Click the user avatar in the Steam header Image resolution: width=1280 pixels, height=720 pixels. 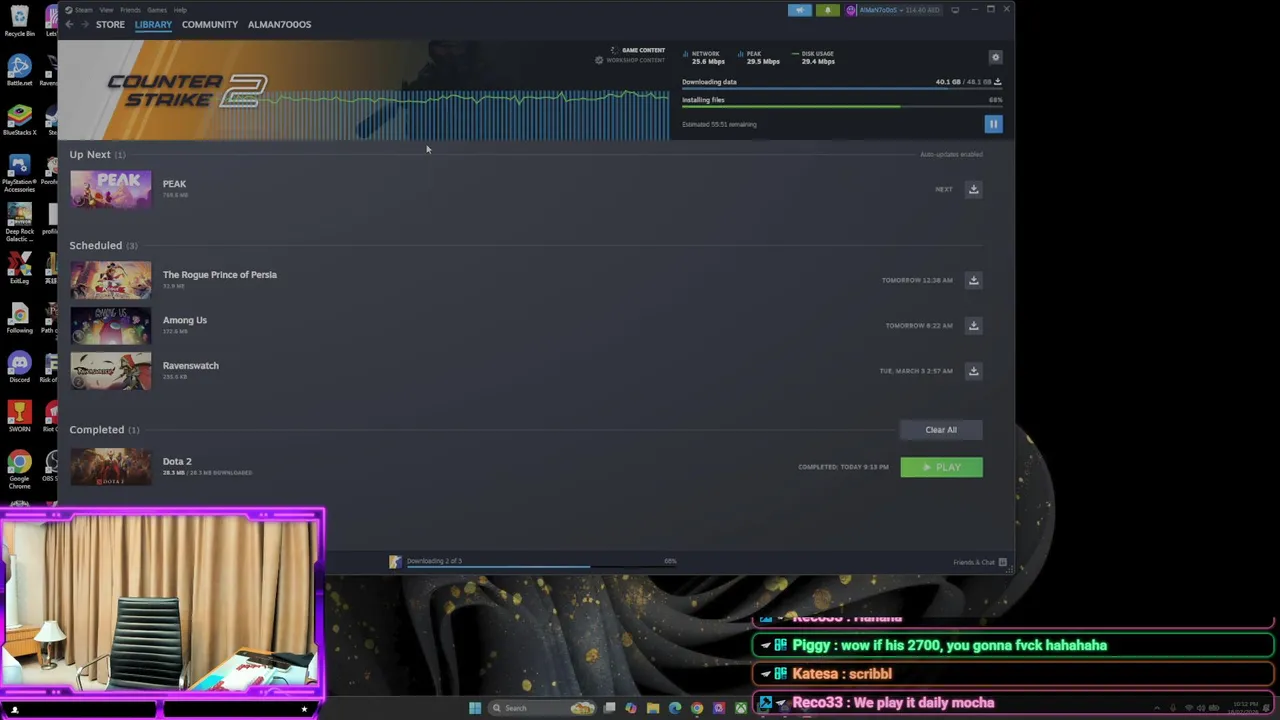click(852, 10)
